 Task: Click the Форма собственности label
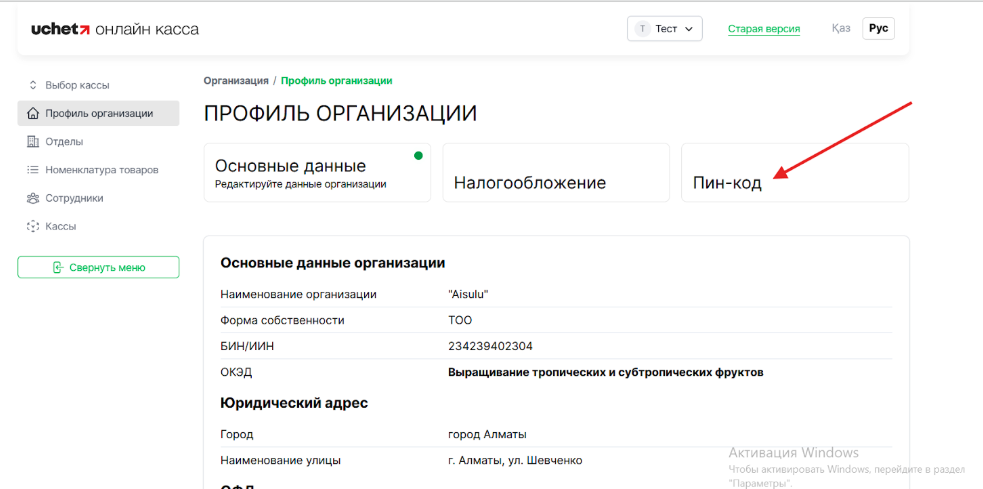(x=283, y=320)
